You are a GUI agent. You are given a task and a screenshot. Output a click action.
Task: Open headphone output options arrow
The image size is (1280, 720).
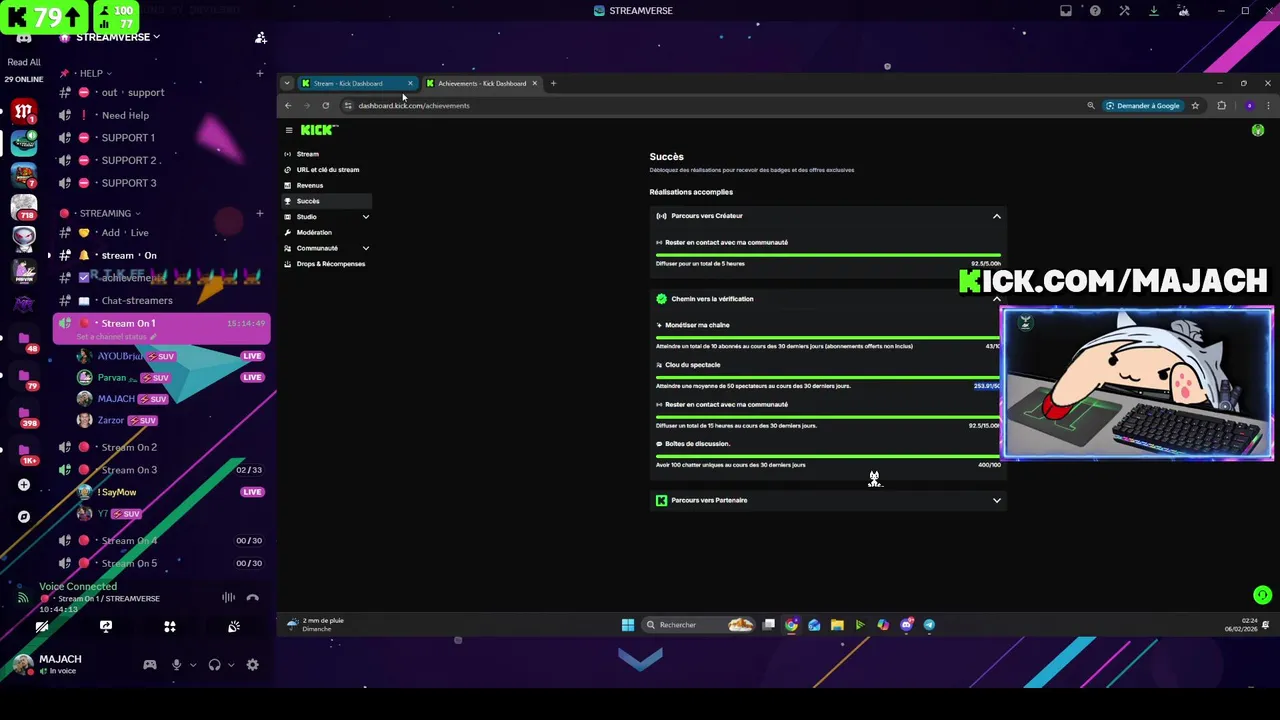click(231, 665)
